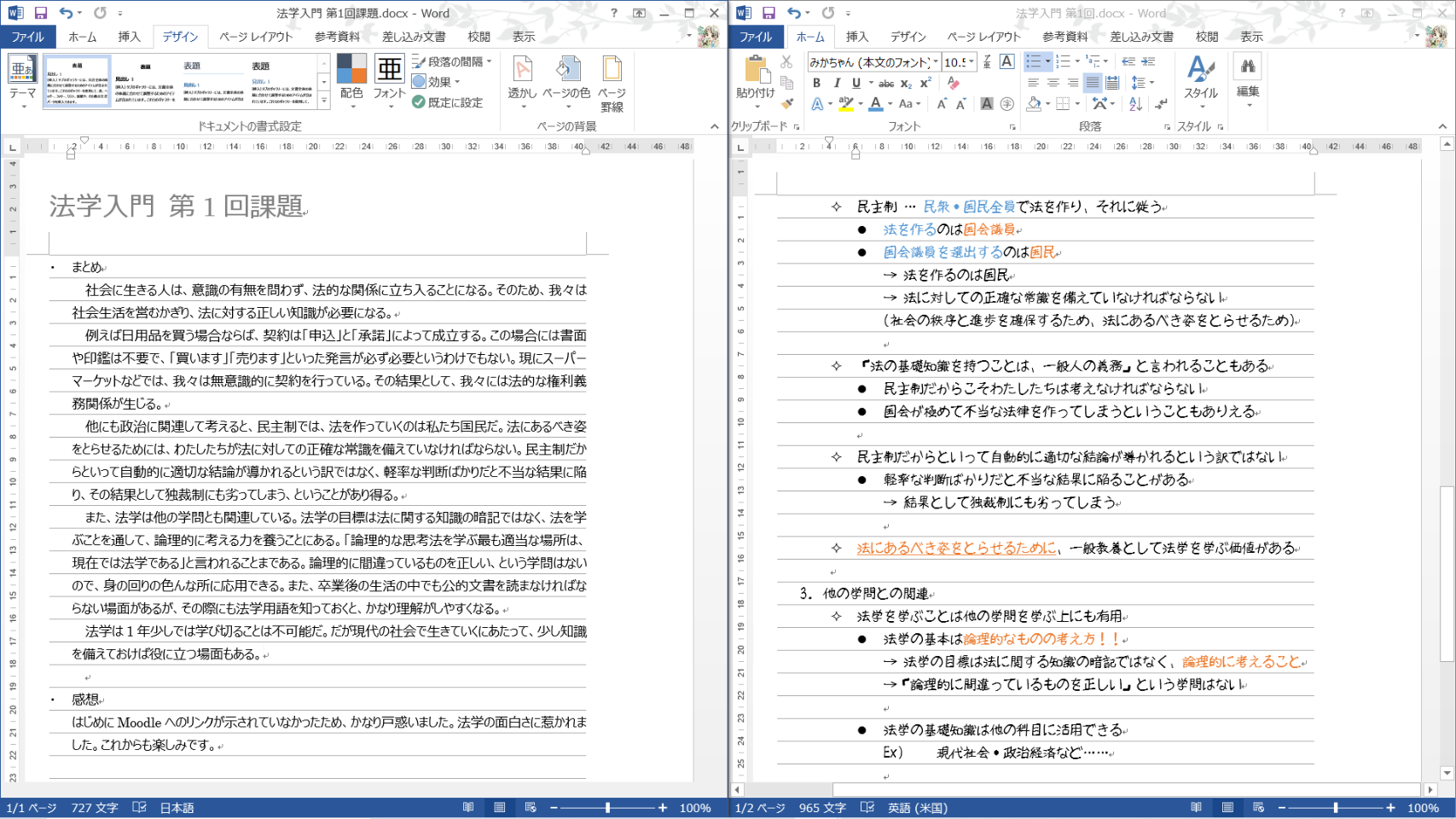Click the left window zoom slider handle
1456x819 pixels.
coord(607,808)
